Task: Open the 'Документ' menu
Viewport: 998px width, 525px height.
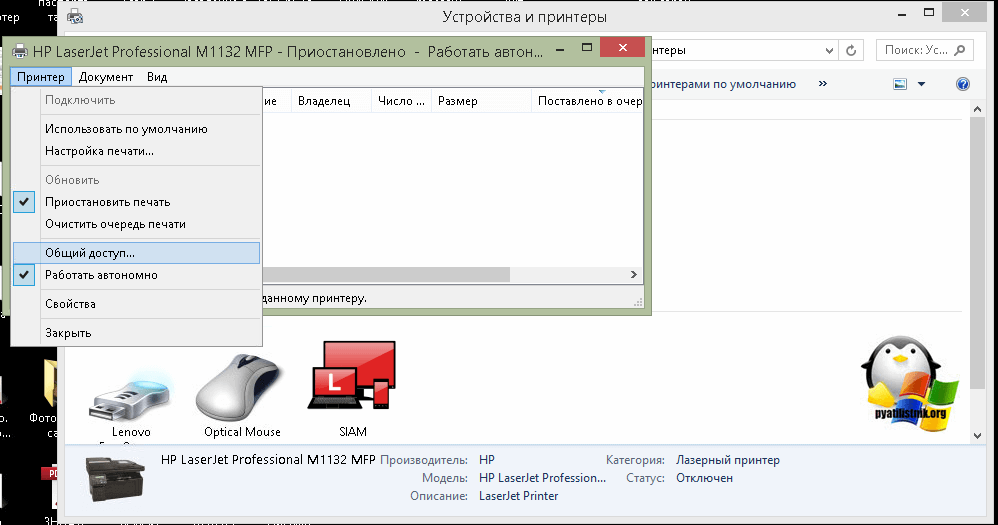Action: (x=105, y=77)
